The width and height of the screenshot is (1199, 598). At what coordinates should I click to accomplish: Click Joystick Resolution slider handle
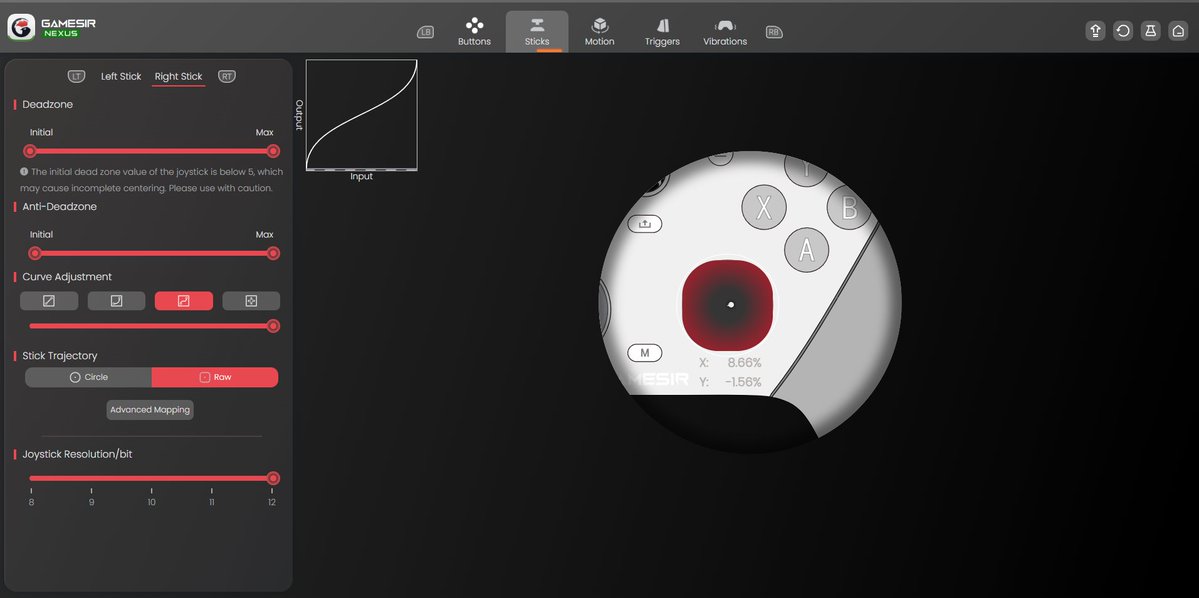point(273,479)
